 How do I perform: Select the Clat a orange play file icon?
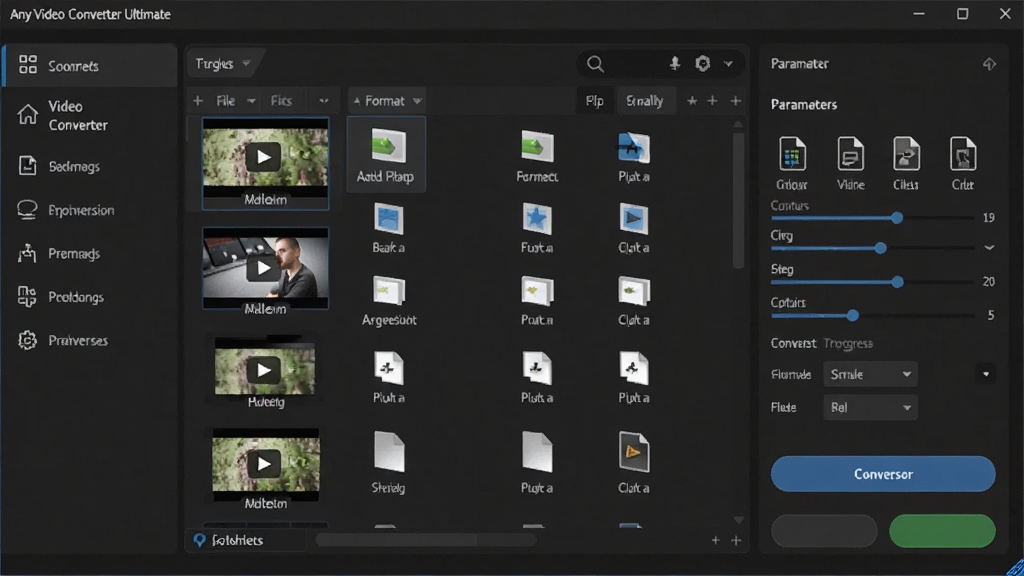[633, 462]
